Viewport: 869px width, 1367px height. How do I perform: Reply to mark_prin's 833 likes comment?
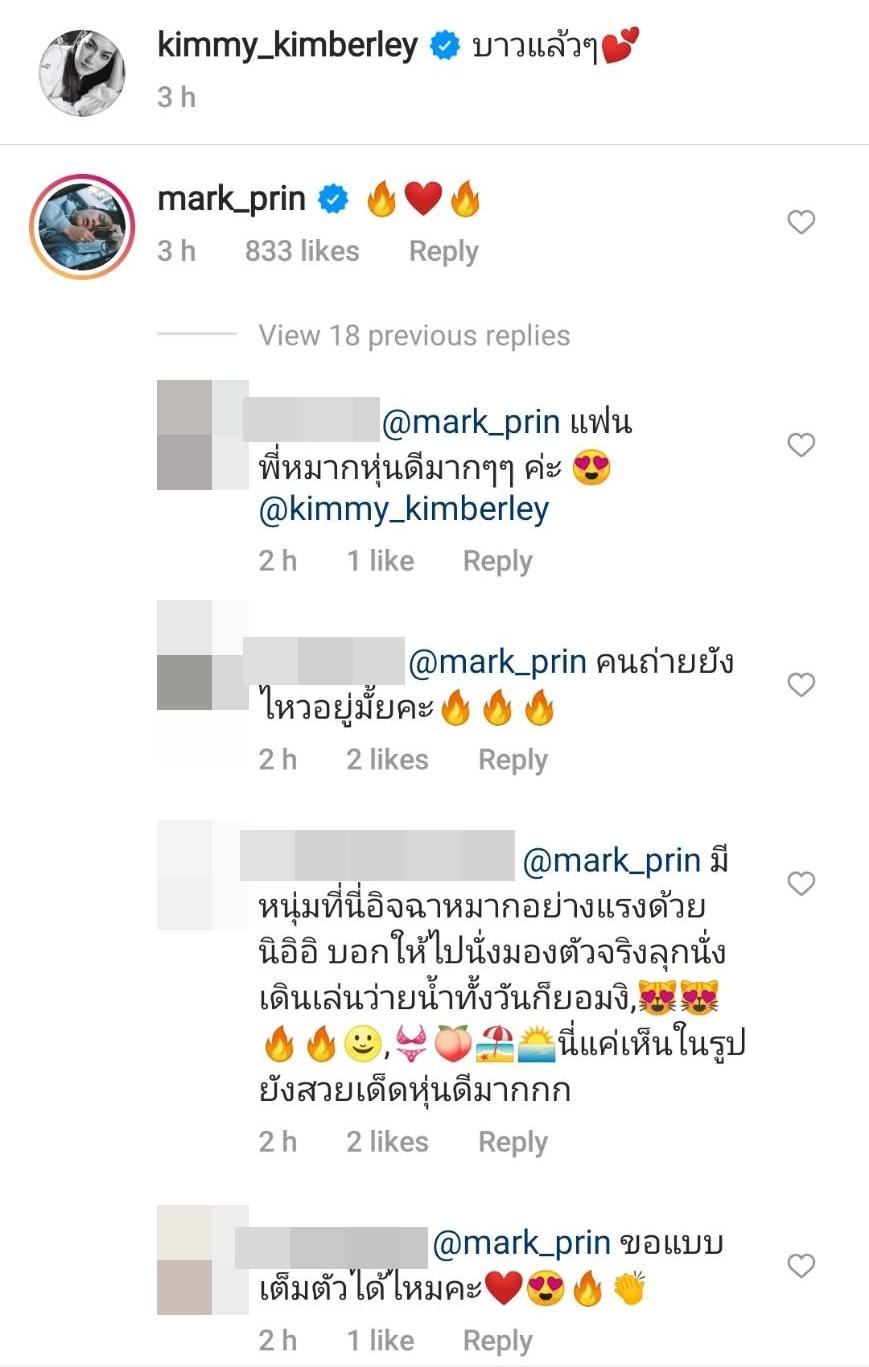point(444,251)
